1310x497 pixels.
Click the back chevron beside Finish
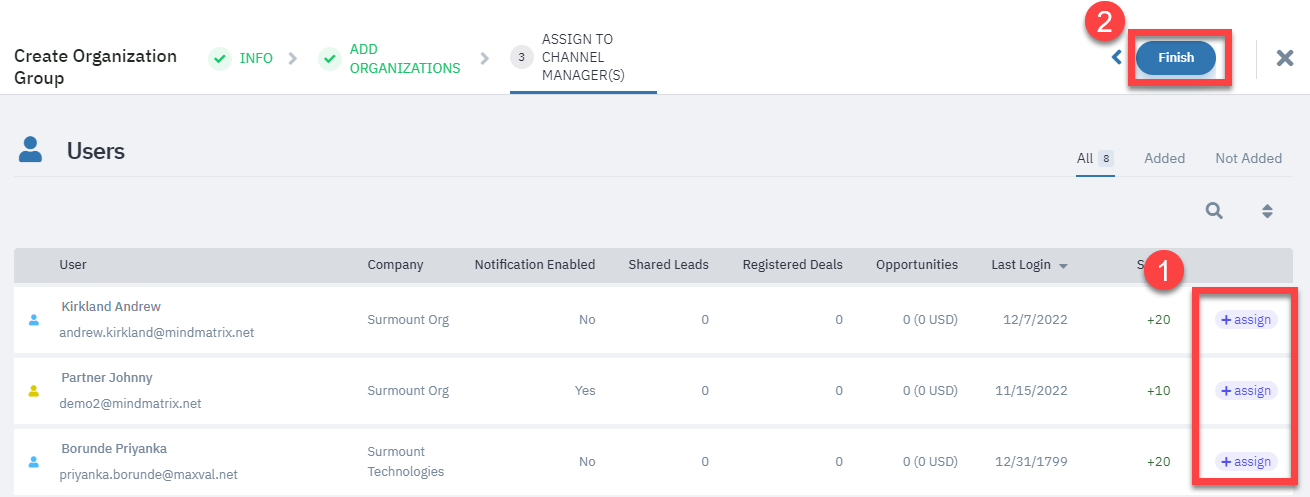(1116, 58)
